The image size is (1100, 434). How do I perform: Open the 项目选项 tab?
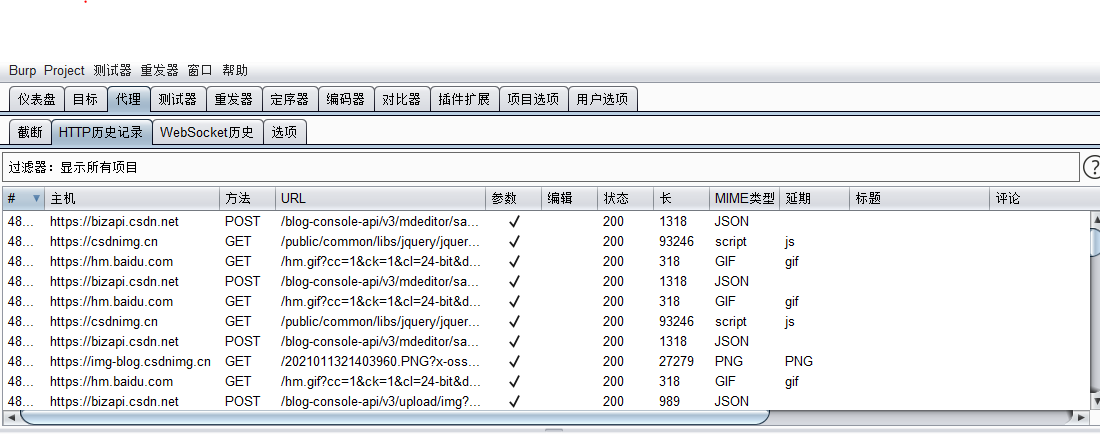coord(533,99)
